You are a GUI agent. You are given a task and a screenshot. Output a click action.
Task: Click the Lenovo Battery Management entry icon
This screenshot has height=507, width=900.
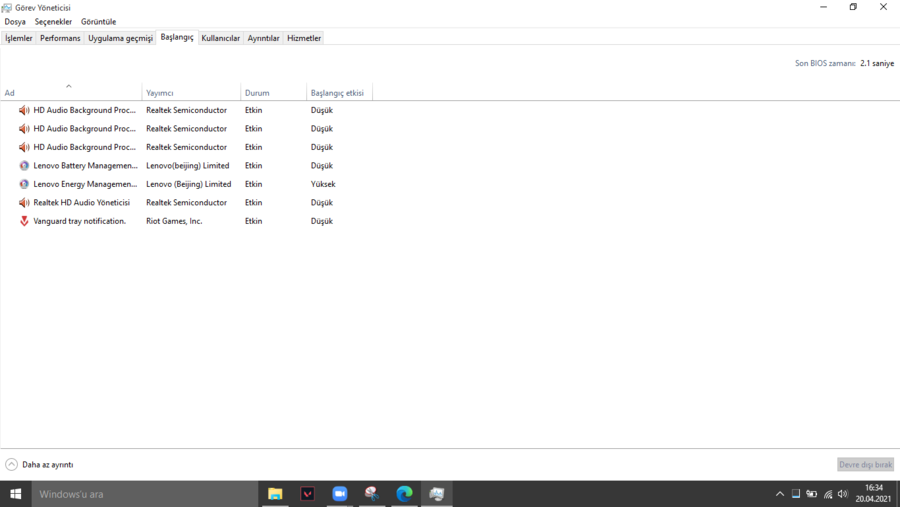pos(24,166)
